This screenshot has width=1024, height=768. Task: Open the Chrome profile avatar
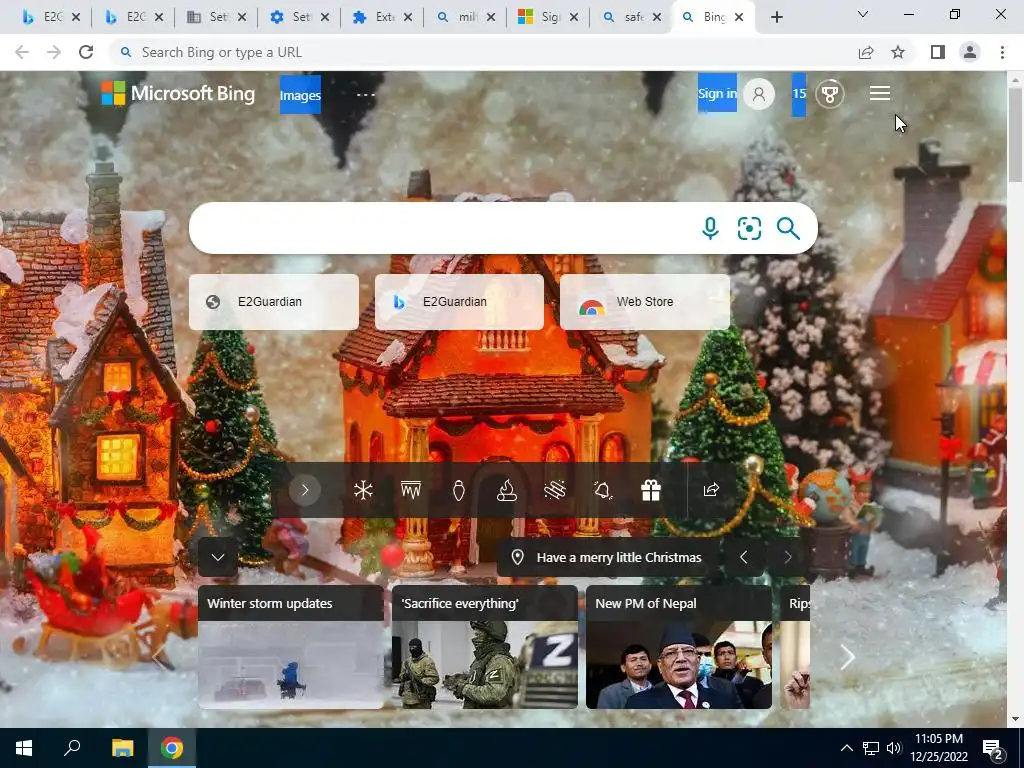pos(970,52)
